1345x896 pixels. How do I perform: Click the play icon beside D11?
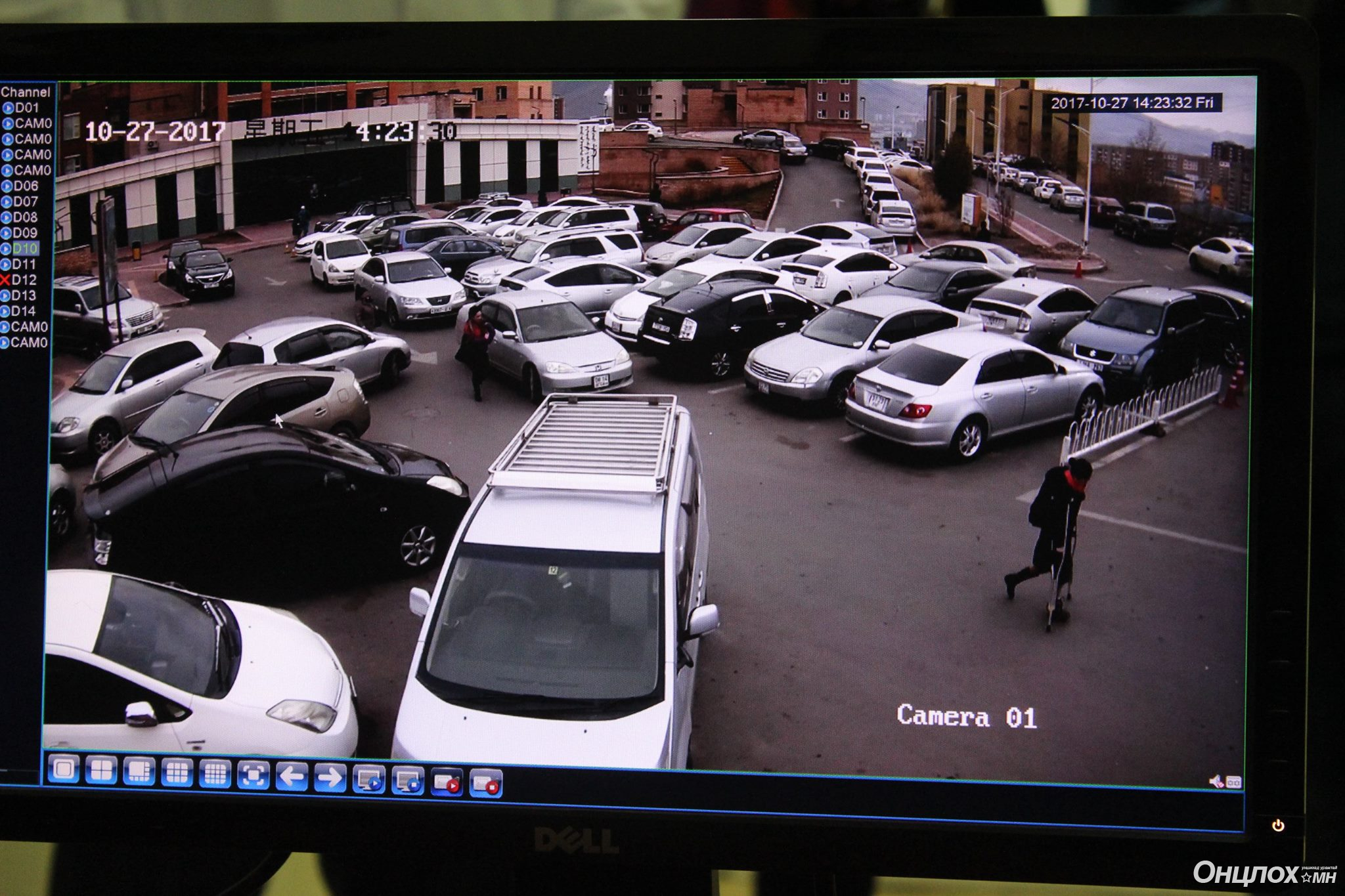click(x=7, y=265)
